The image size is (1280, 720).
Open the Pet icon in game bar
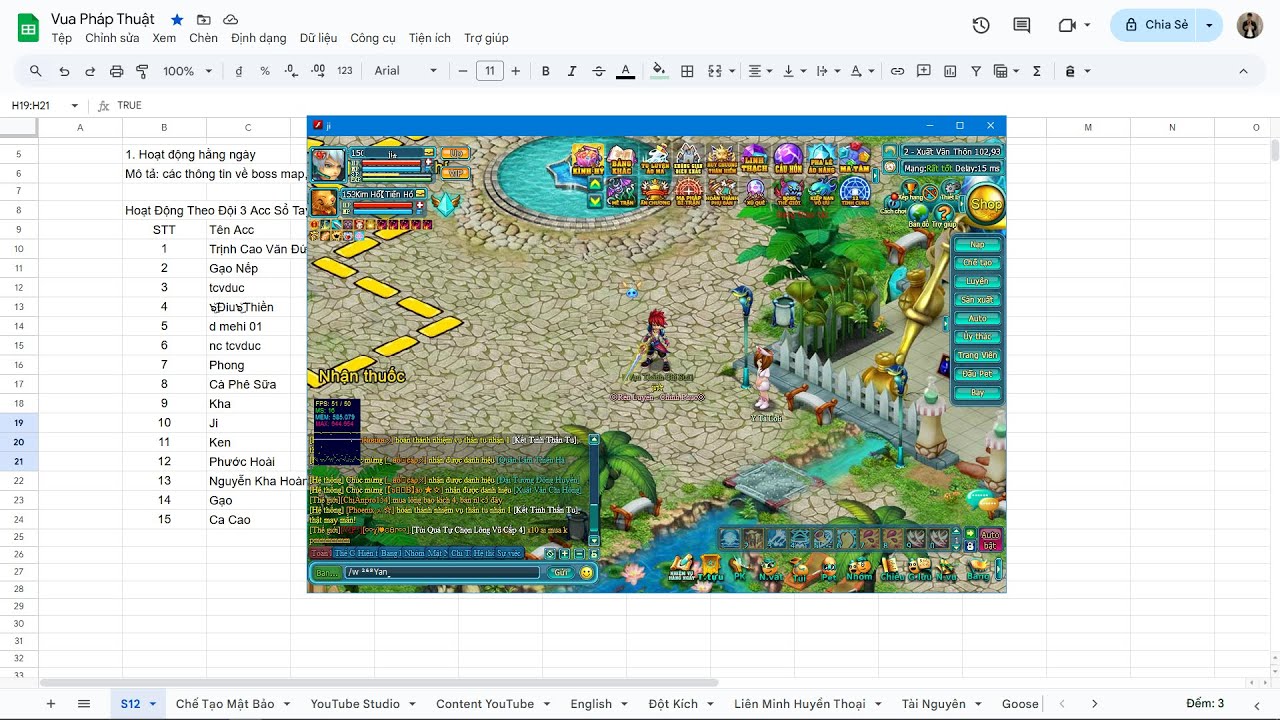[x=829, y=570]
